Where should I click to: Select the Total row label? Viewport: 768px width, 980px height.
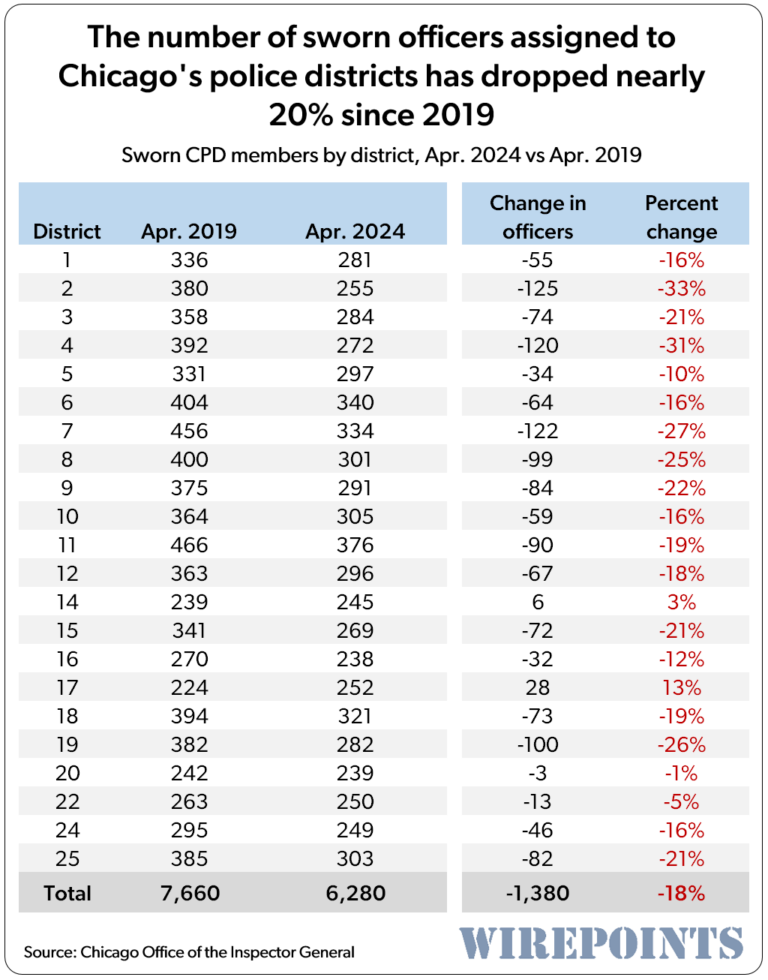tap(67, 893)
